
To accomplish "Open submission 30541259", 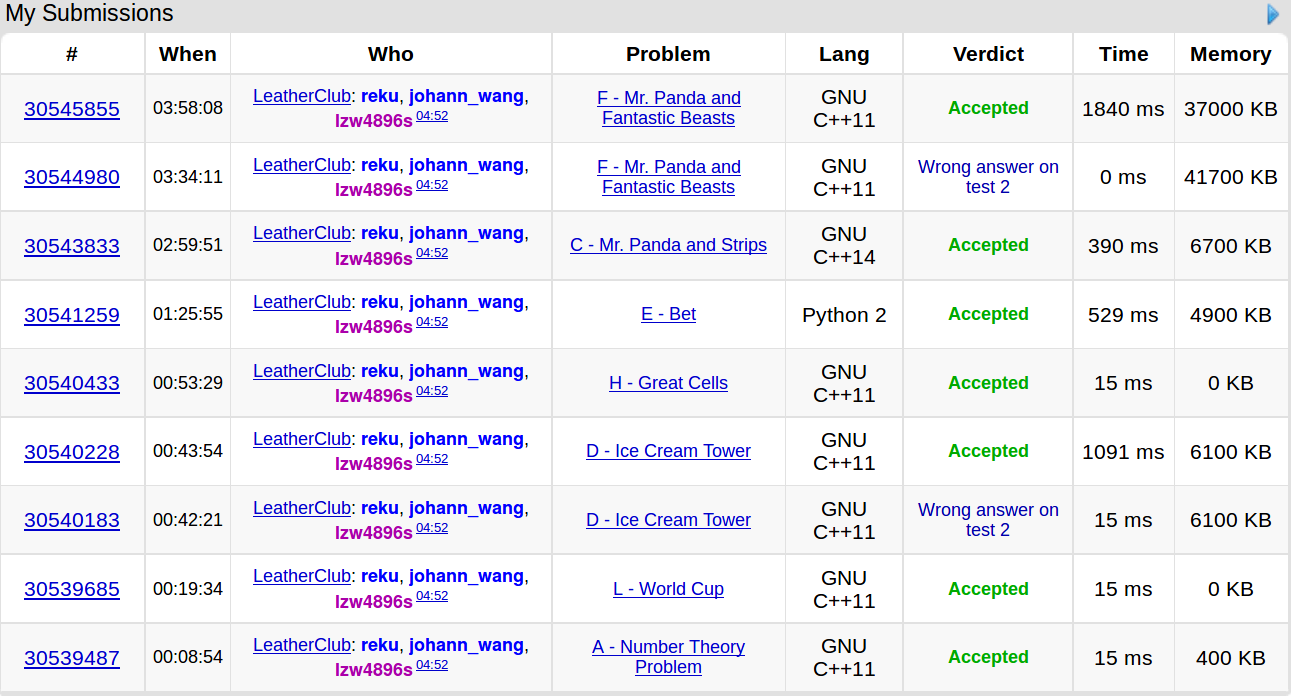I will [72, 315].
